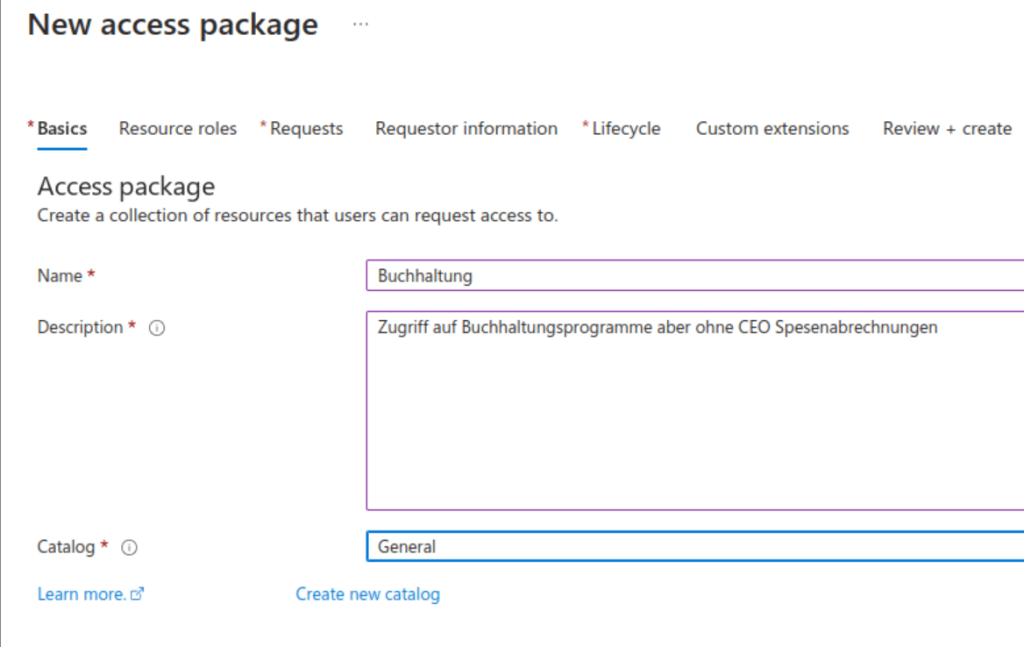Switch to the Resource roles tab
The image size is (1024, 647).
pyautogui.click(x=178, y=129)
